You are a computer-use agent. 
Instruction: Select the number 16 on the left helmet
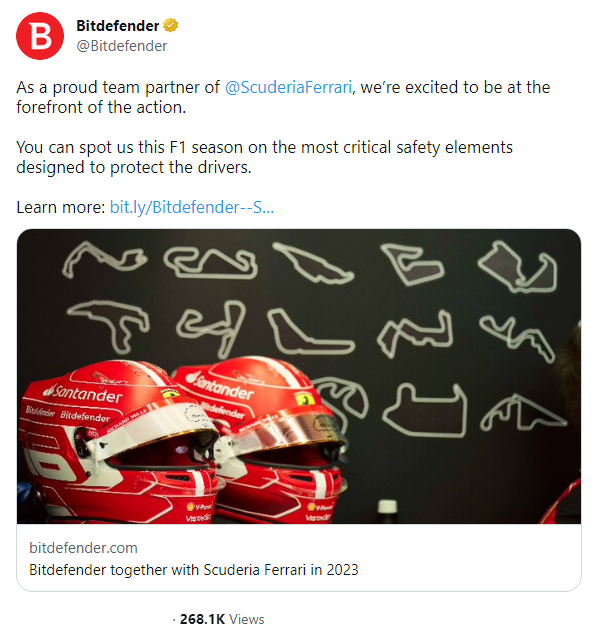coord(49,457)
